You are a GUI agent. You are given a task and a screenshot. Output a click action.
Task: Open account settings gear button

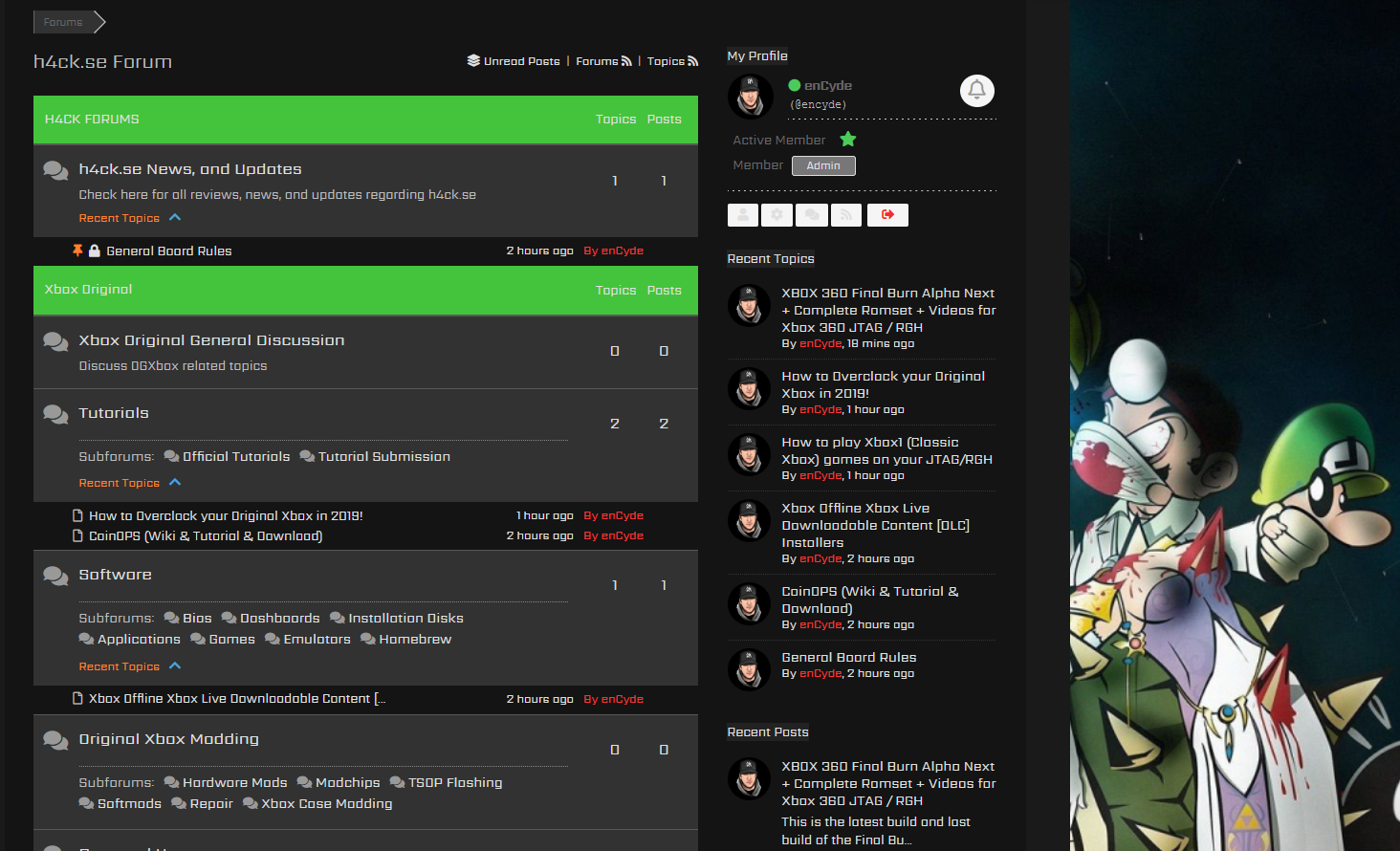[x=777, y=215]
